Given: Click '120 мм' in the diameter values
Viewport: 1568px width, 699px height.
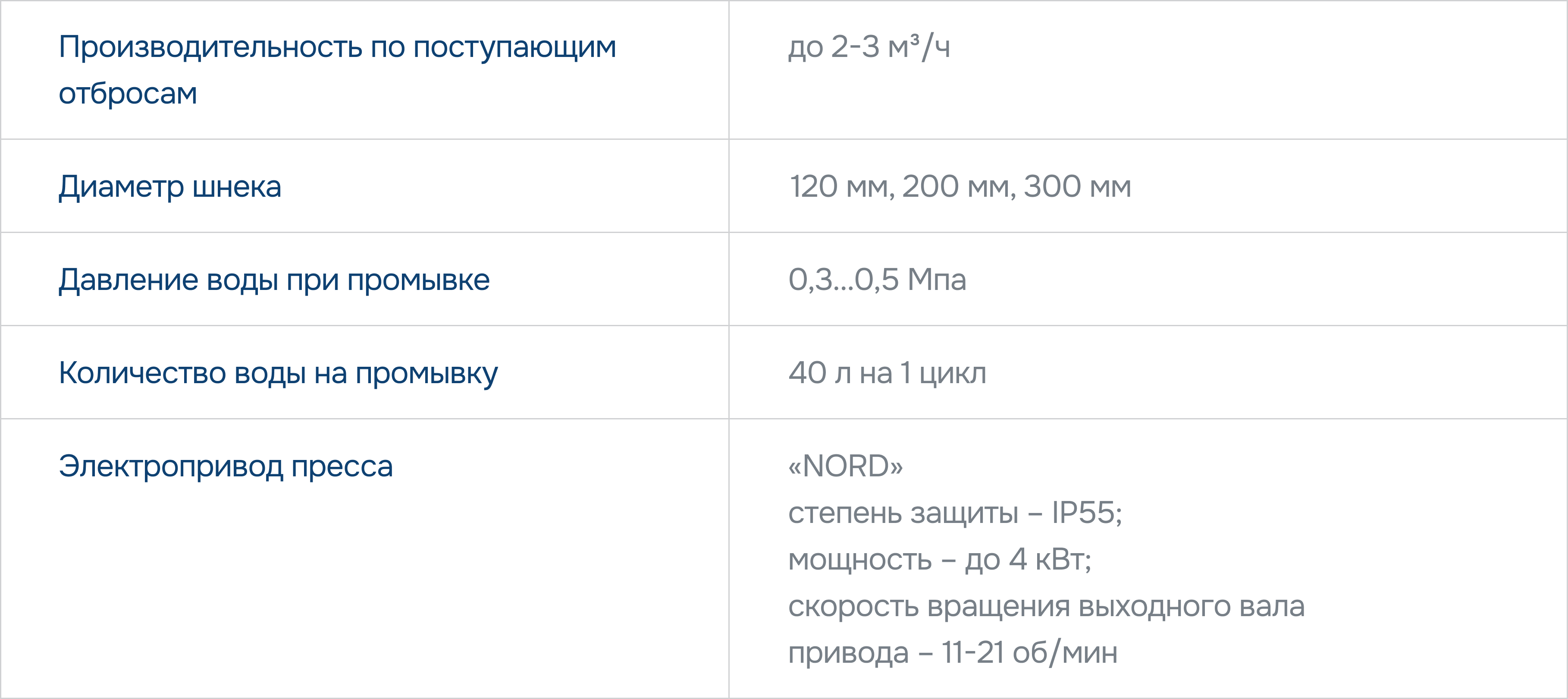Looking at the screenshot, I should [x=842, y=186].
